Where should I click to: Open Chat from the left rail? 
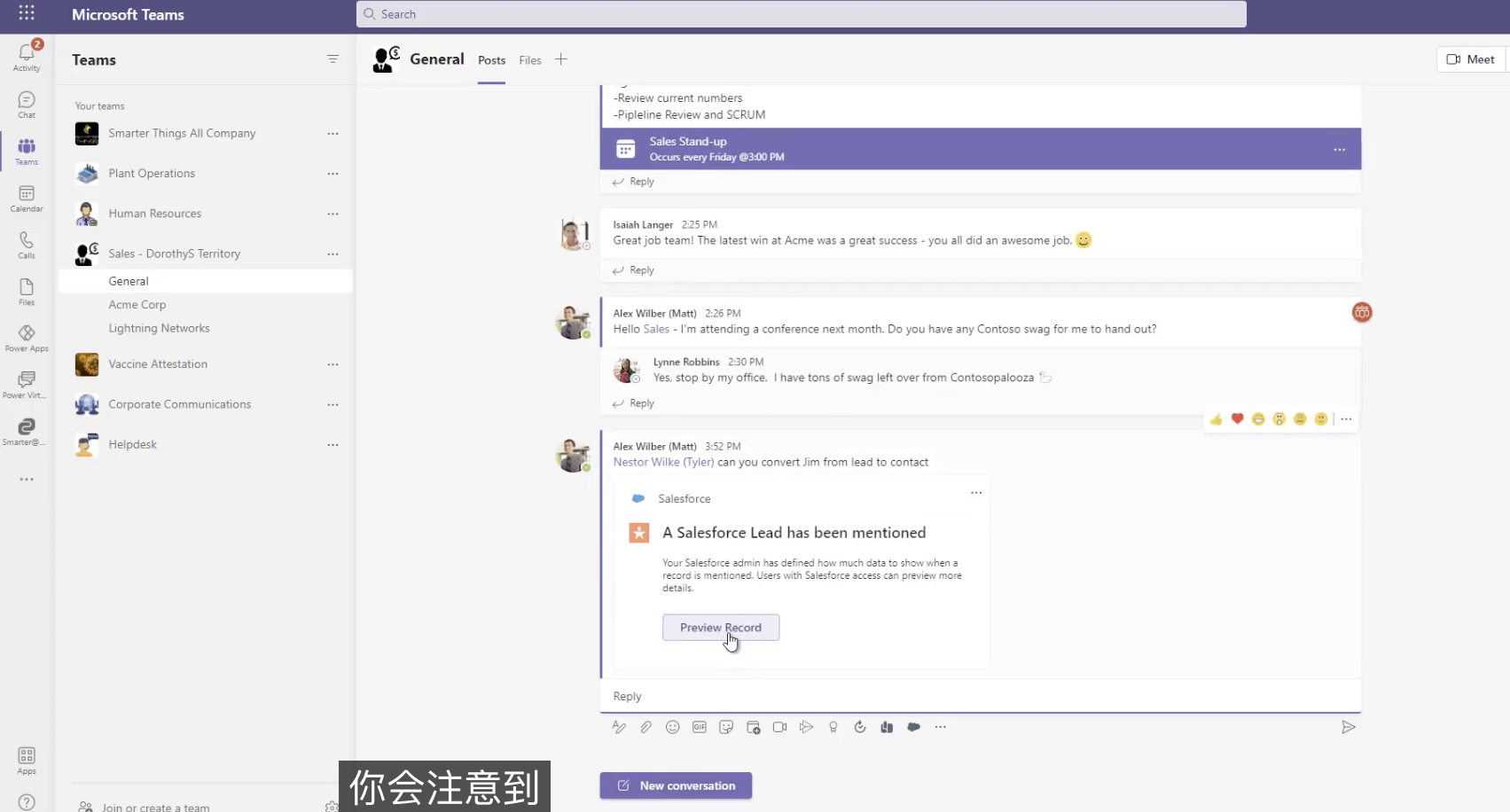click(27, 104)
